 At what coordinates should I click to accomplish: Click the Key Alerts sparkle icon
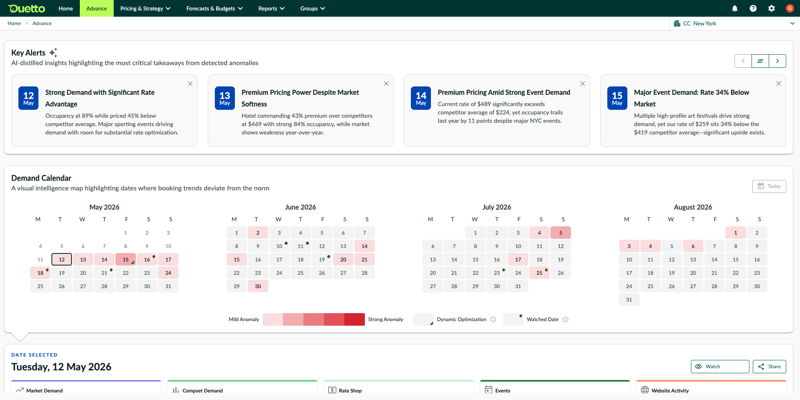coord(53,52)
